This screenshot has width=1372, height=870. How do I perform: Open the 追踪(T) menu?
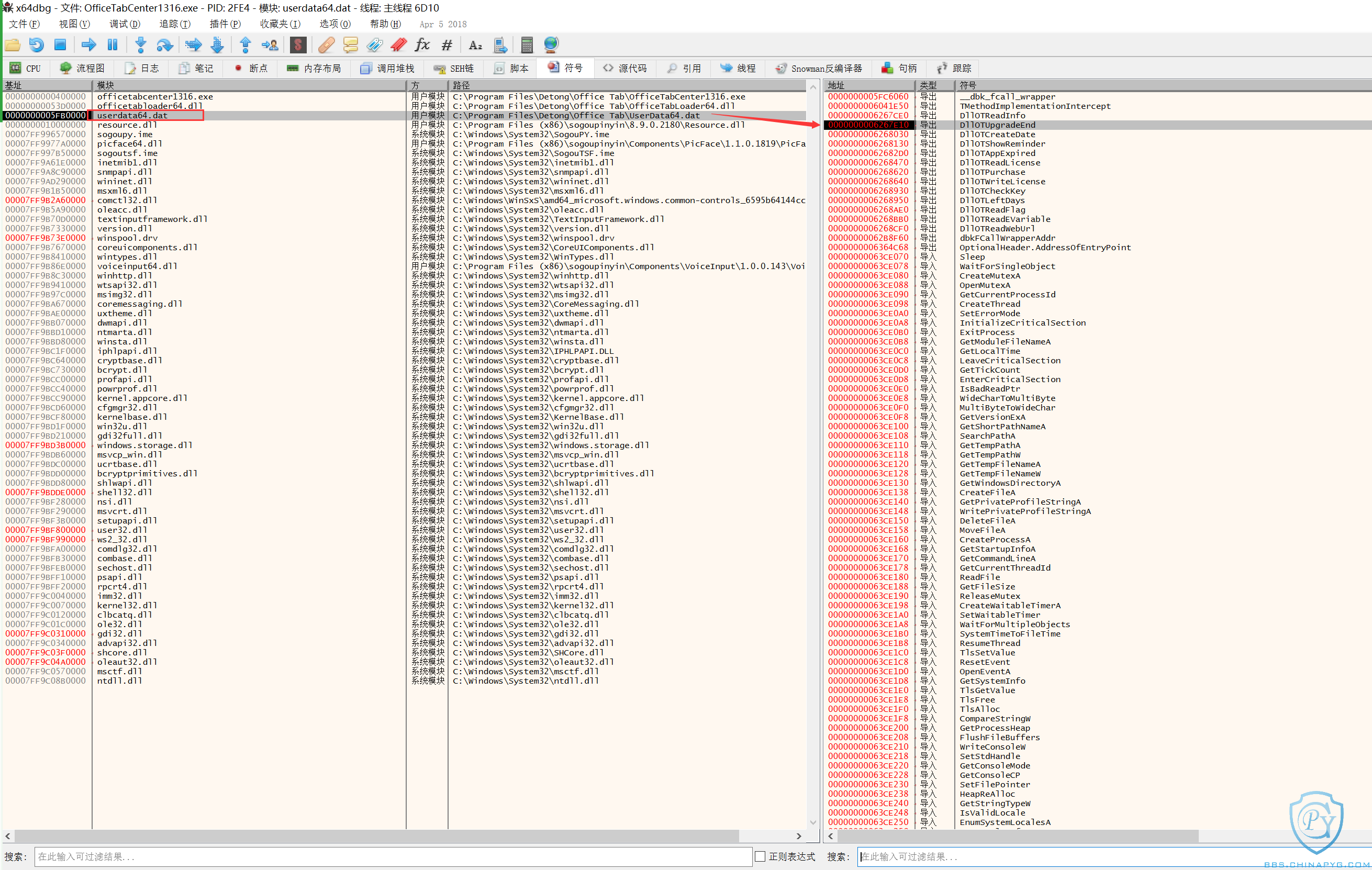coord(174,24)
